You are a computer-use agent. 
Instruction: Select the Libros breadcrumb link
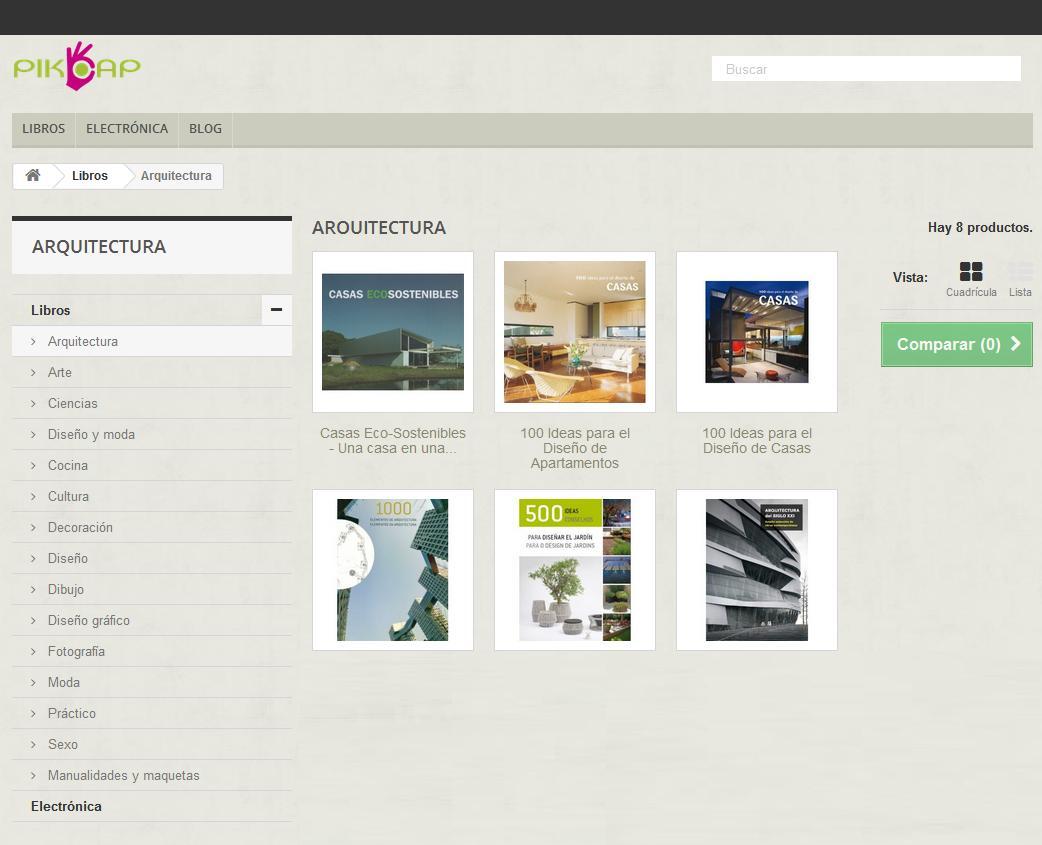click(90, 176)
